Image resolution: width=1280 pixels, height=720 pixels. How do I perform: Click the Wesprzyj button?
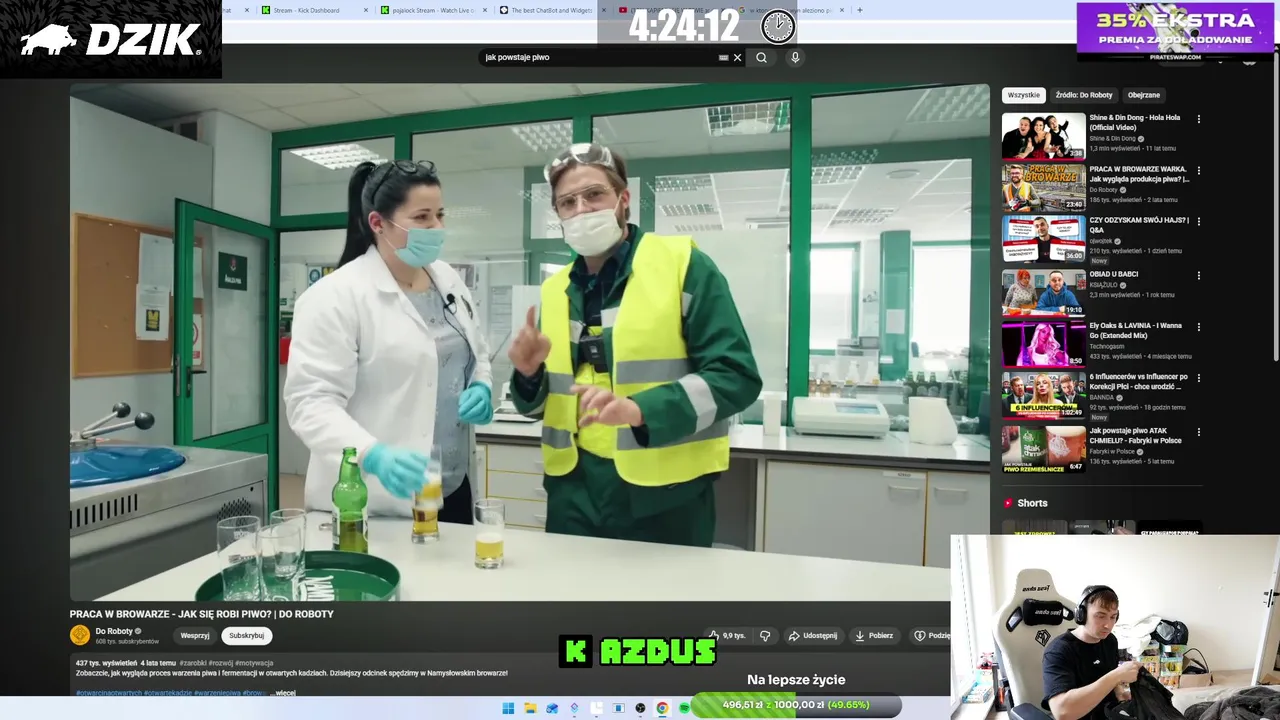click(x=195, y=635)
